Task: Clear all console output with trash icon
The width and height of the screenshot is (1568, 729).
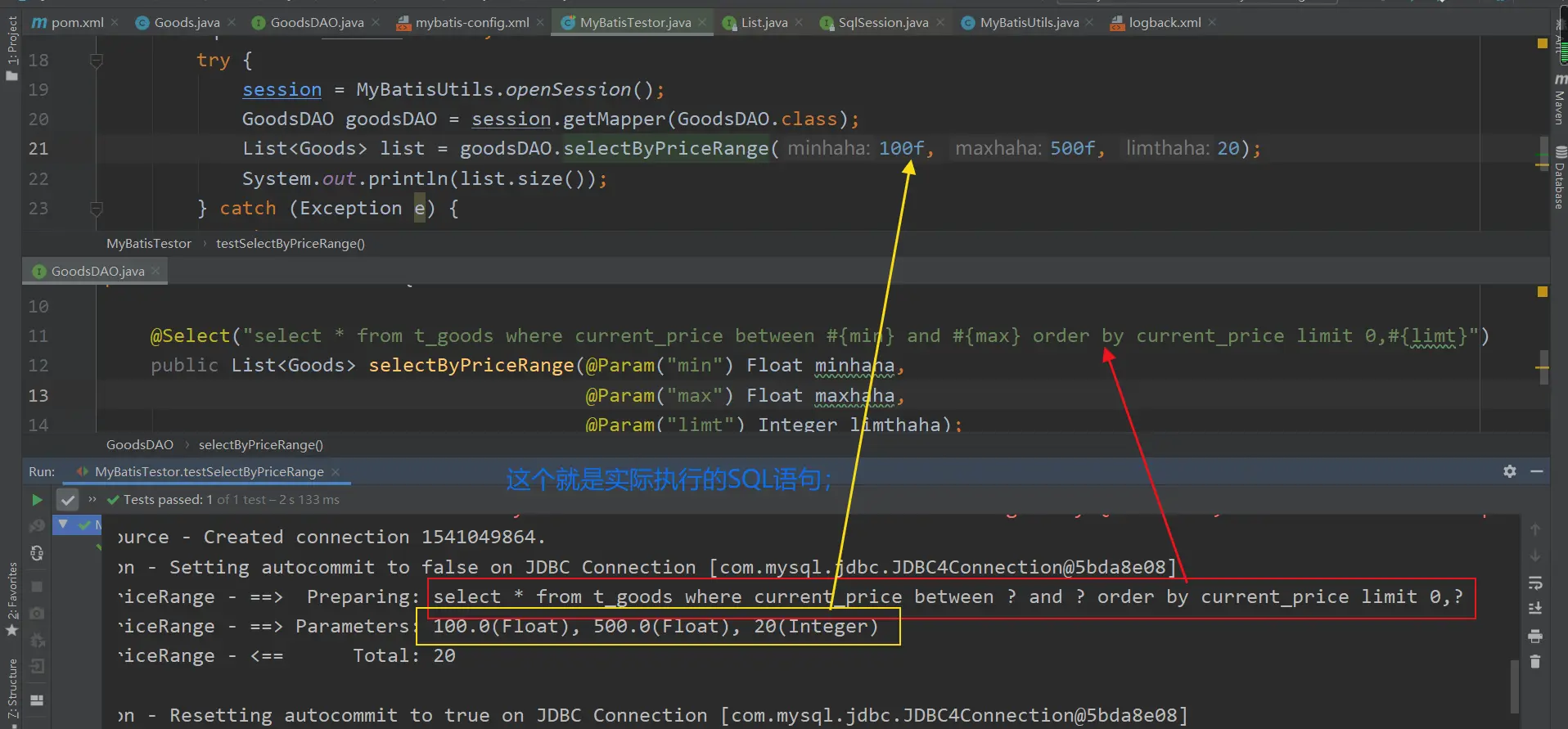Action: click(1535, 662)
